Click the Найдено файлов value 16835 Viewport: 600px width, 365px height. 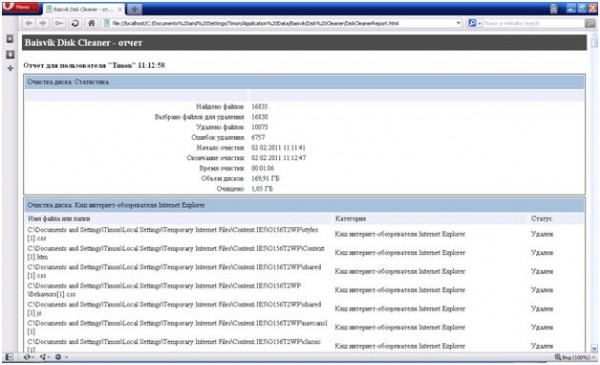click(x=259, y=106)
